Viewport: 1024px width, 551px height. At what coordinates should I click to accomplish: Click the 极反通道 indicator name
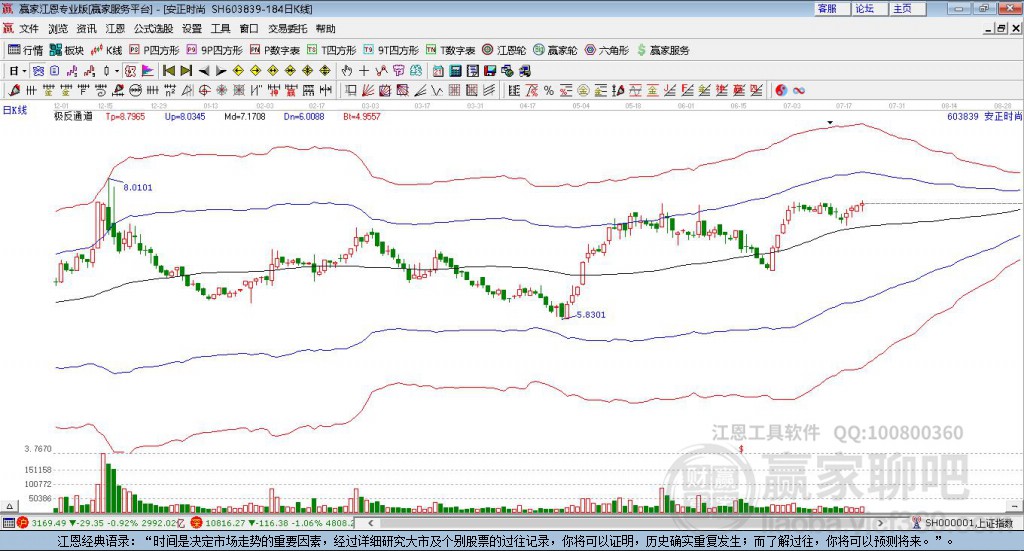(73, 116)
